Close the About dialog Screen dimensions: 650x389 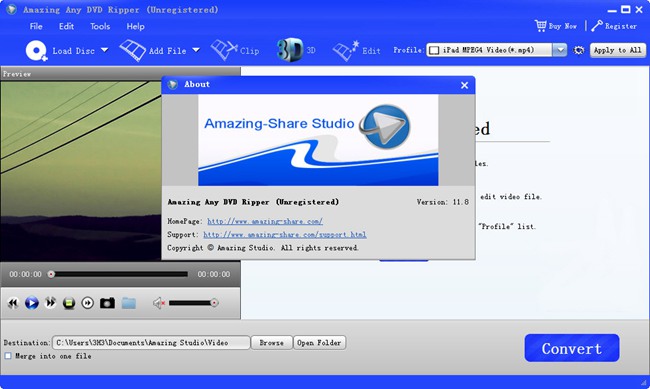(464, 85)
